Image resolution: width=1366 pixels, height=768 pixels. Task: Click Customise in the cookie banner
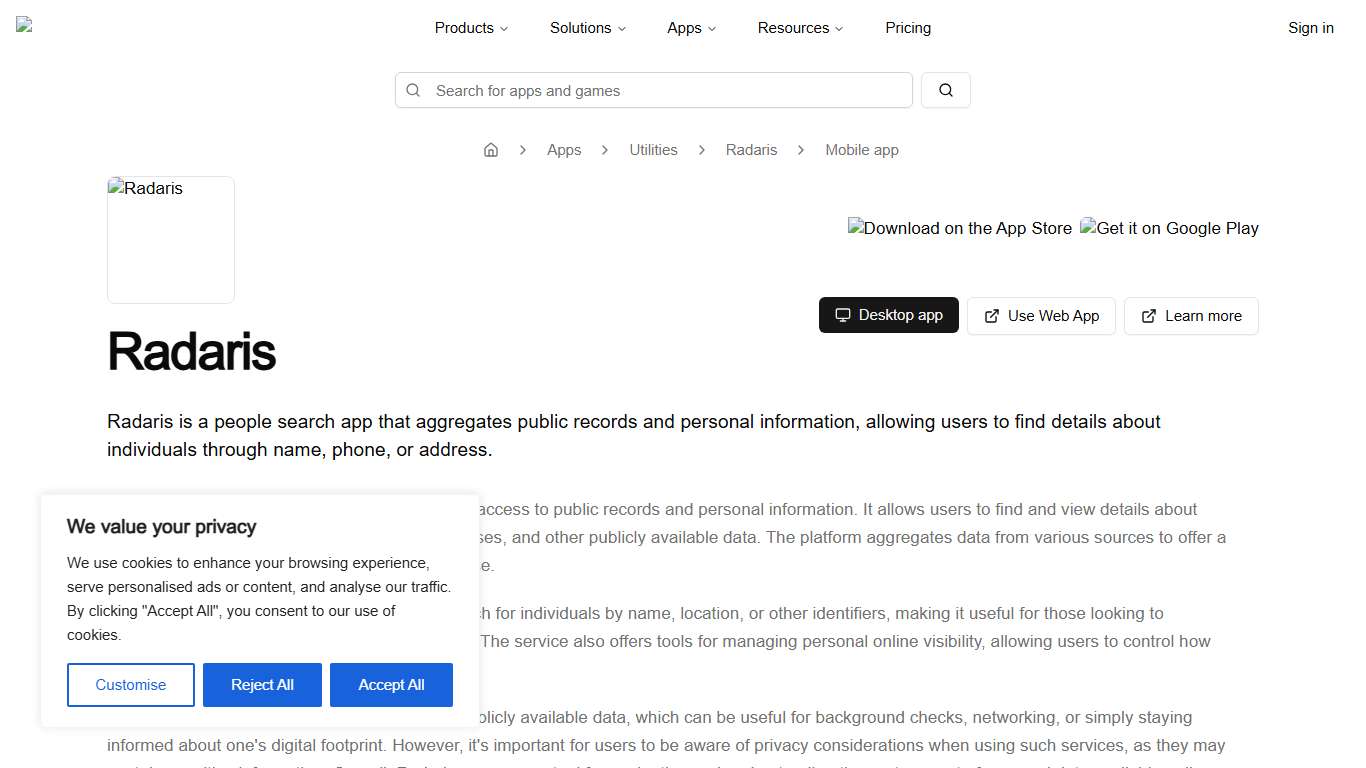coord(130,684)
